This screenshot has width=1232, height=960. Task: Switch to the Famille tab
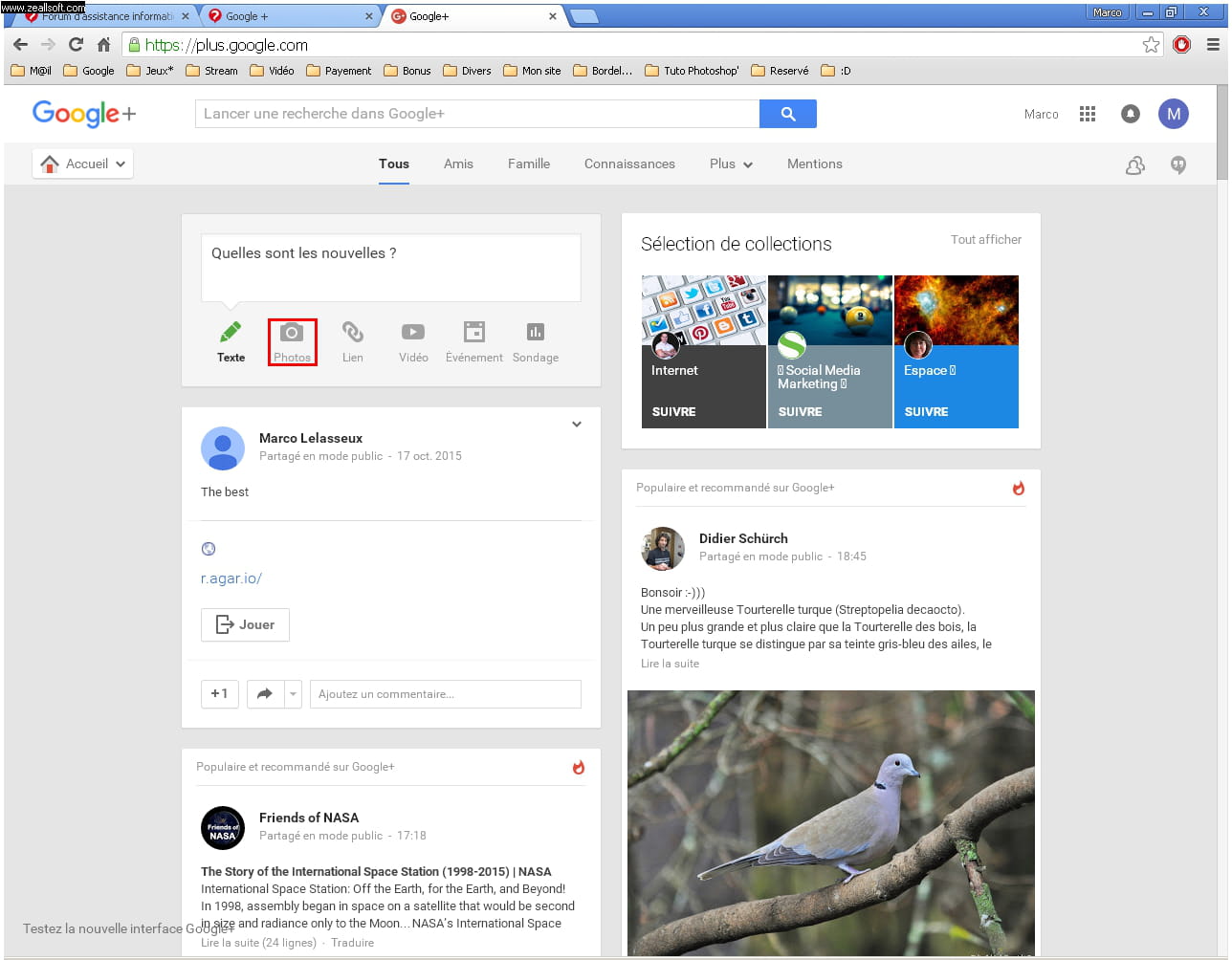pyautogui.click(x=529, y=164)
